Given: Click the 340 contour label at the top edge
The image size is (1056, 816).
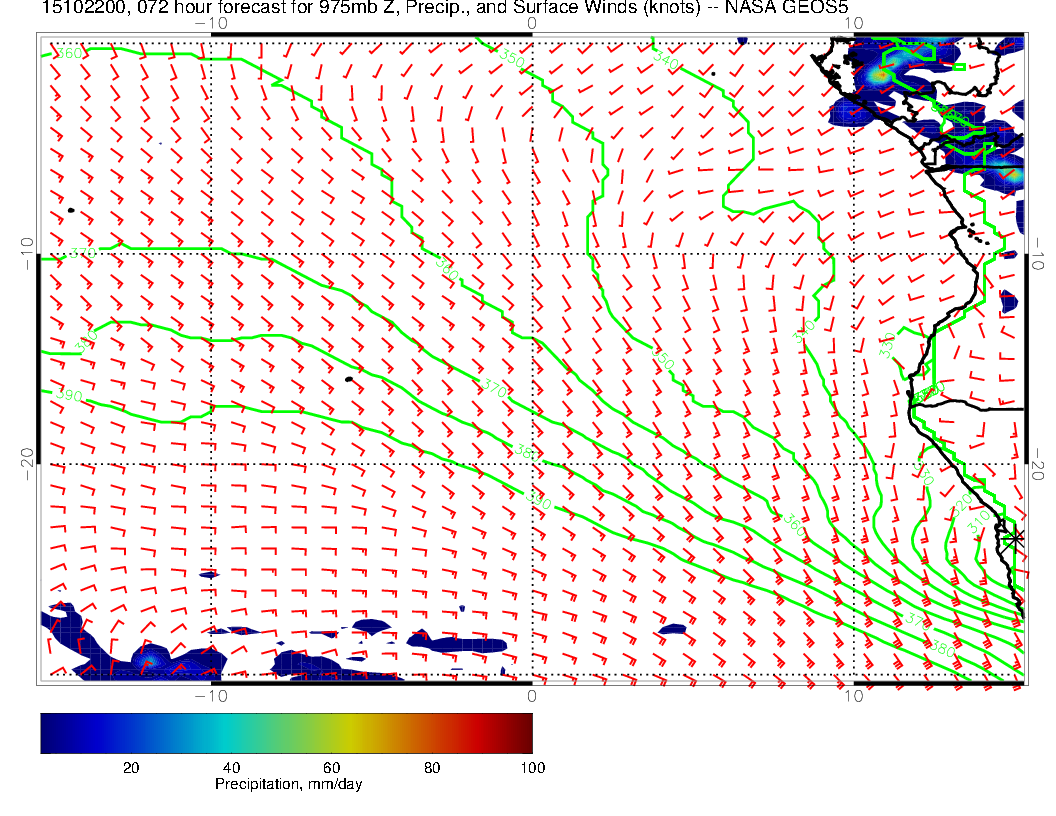Looking at the screenshot, I should pos(665,58).
